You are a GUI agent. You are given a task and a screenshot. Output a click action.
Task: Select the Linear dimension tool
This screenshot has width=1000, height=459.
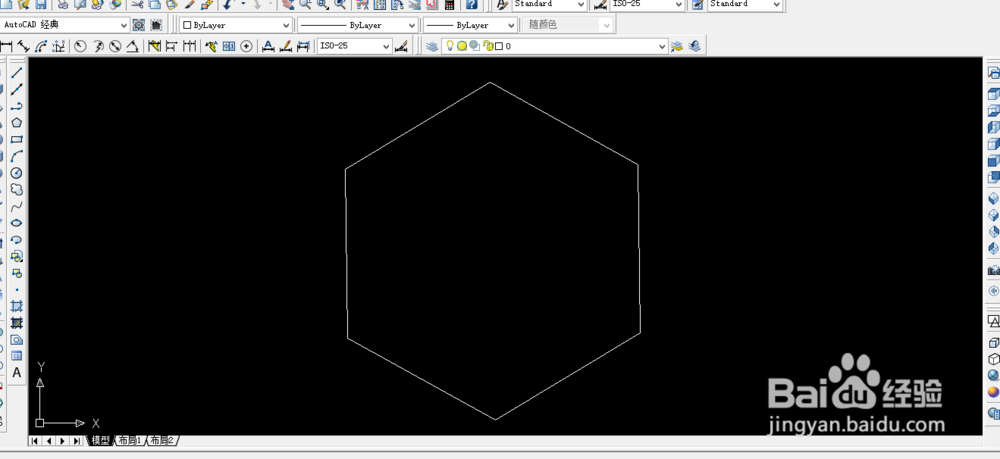[x=6, y=46]
